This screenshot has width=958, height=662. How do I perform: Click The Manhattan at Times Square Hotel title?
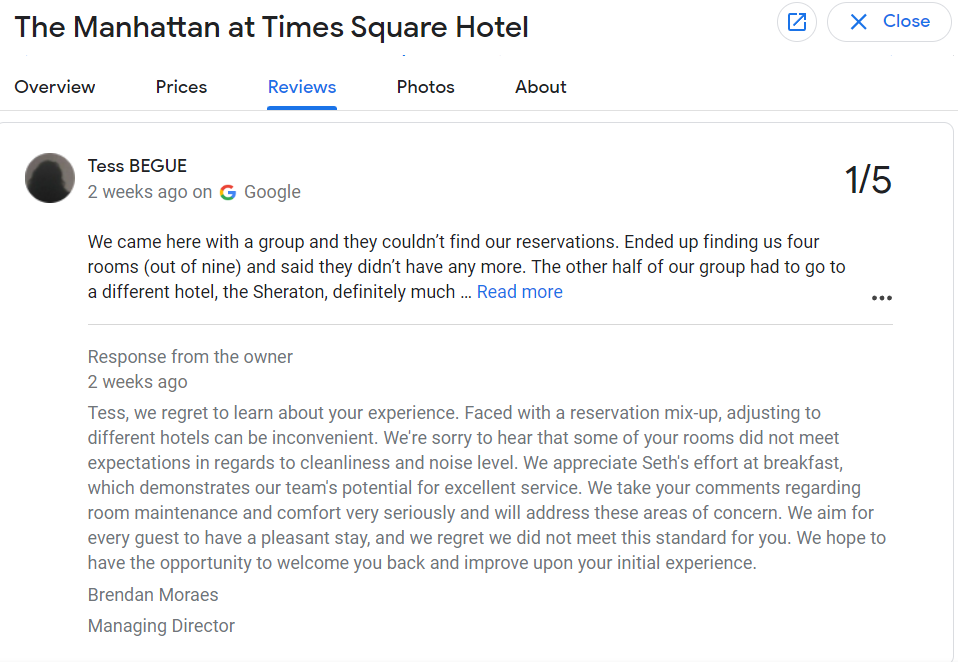tap(271, 27)
